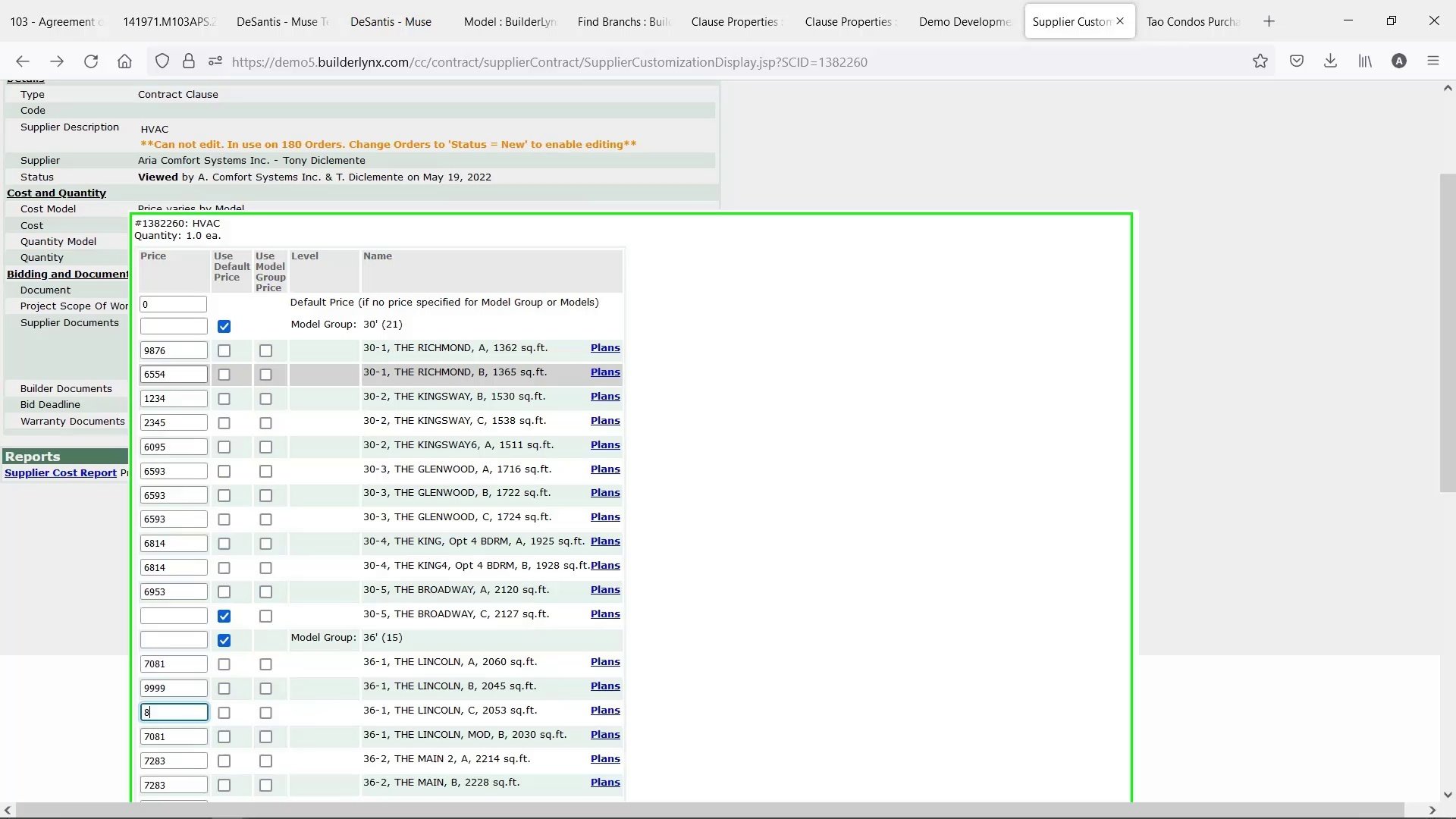This screenshot has height=819, width=1456.
Task: Expand the Cost and Quantity section
Action: pos(55,193)
